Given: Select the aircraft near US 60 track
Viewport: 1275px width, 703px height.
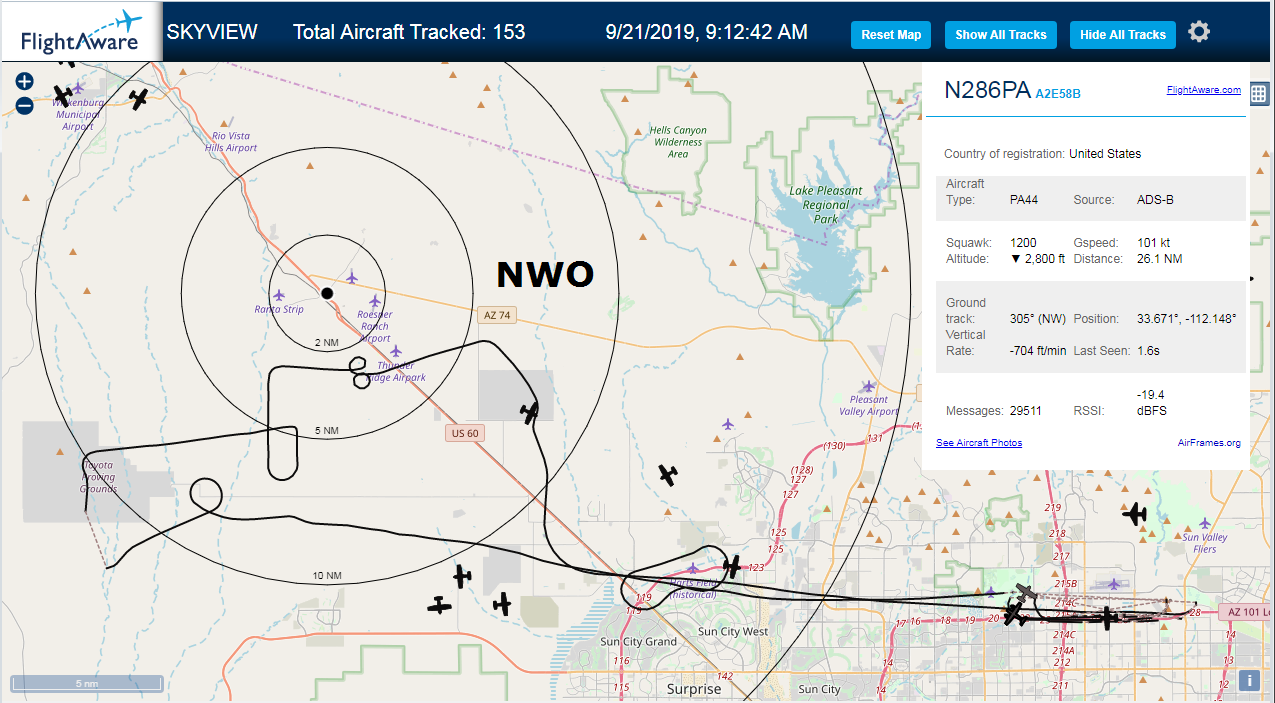Looking at the screenshot, I should point(530,411).
